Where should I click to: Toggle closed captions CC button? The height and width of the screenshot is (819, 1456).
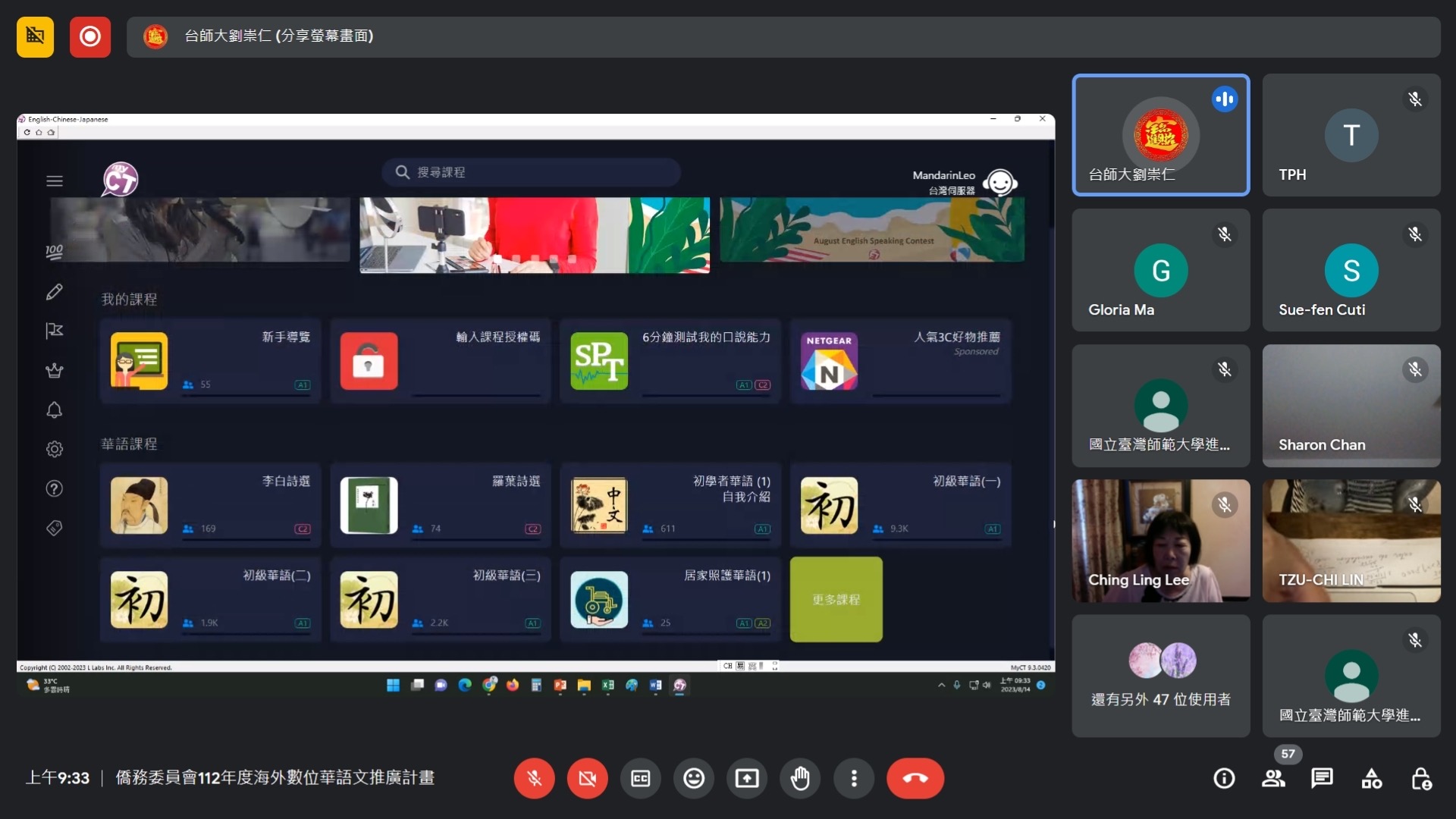tap(640, 778)
